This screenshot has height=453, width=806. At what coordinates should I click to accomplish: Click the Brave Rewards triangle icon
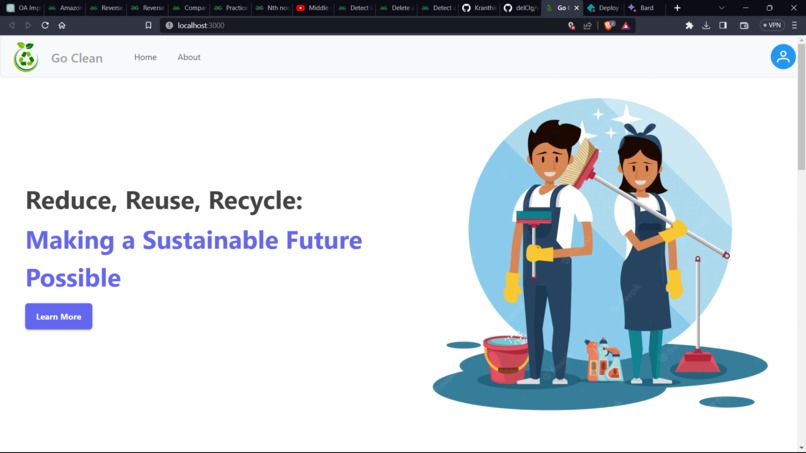coord(626,26)
